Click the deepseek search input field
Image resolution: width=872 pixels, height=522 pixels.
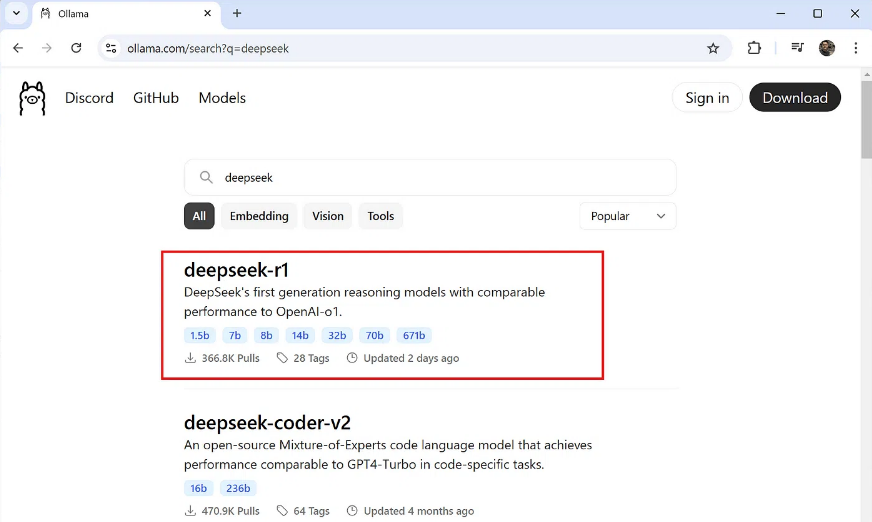pos(440,177)
